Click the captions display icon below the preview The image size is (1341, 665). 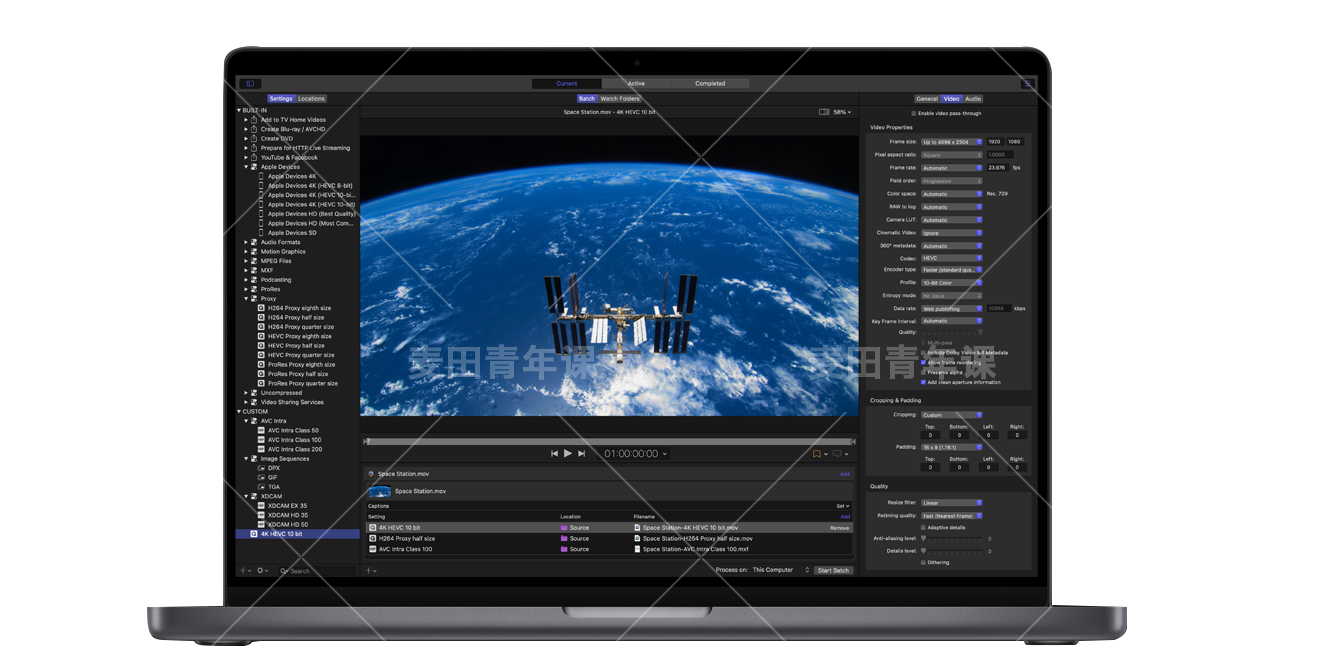pyautogui.click(x=838, y=454)
